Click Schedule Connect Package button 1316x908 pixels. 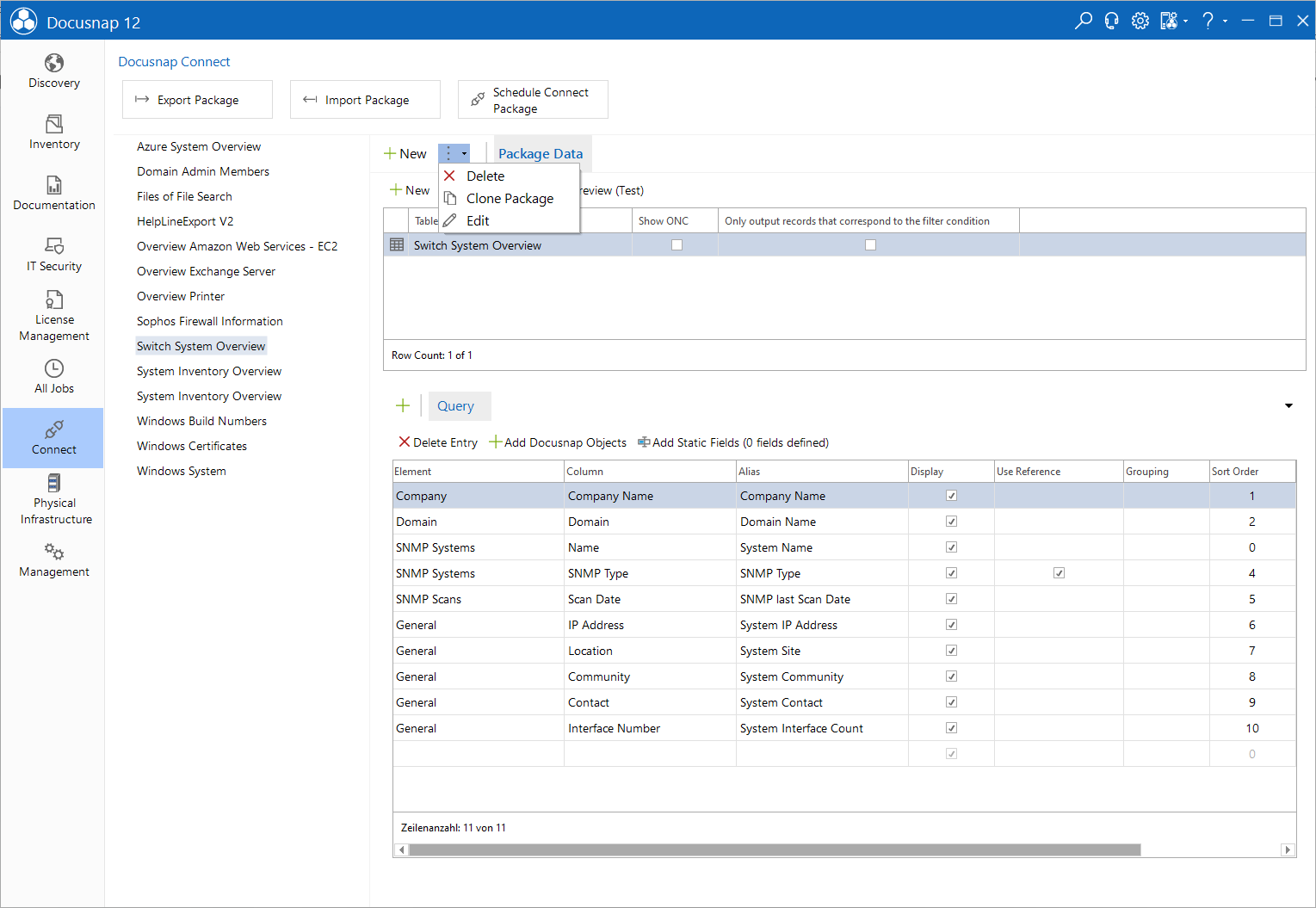533,100
